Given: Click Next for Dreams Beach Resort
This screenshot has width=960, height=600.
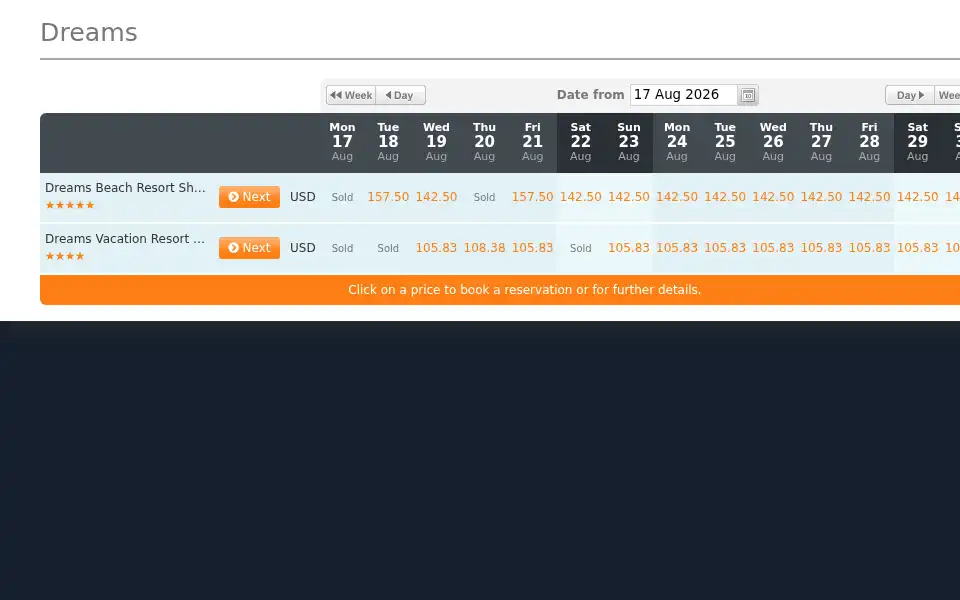Looking at the screenshot, I should (249, 197).
